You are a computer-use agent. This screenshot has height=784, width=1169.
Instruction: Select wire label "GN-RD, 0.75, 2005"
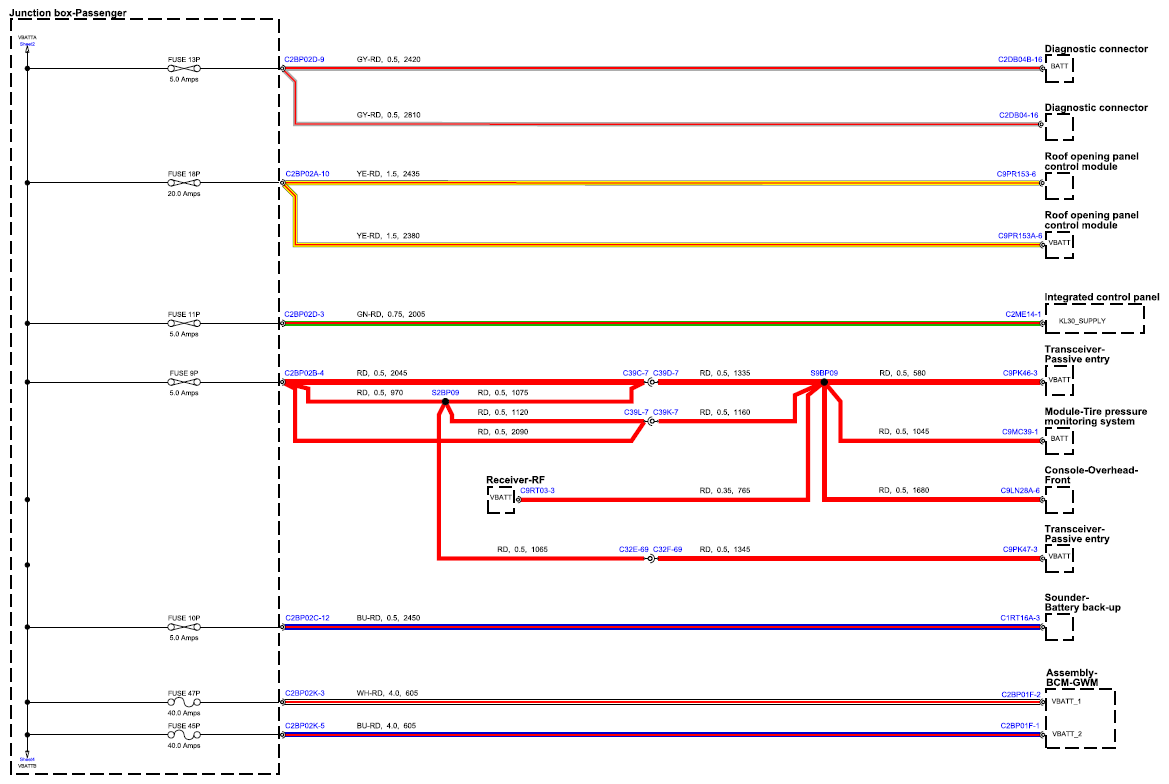click(391, 314)
